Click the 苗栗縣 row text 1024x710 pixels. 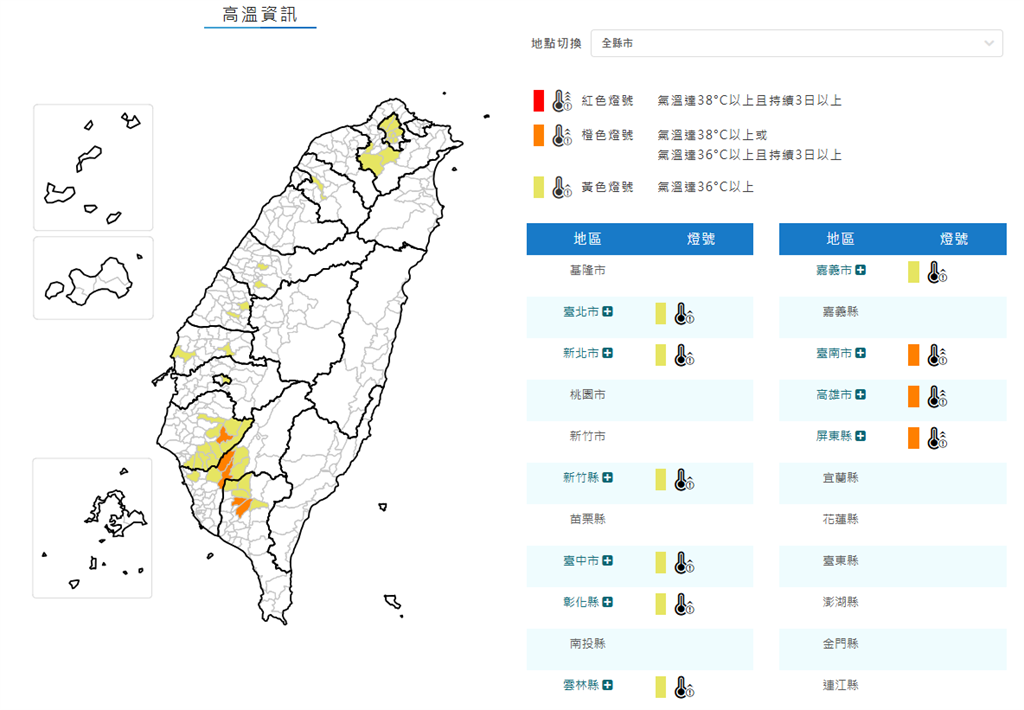click(x=587, y=519)
